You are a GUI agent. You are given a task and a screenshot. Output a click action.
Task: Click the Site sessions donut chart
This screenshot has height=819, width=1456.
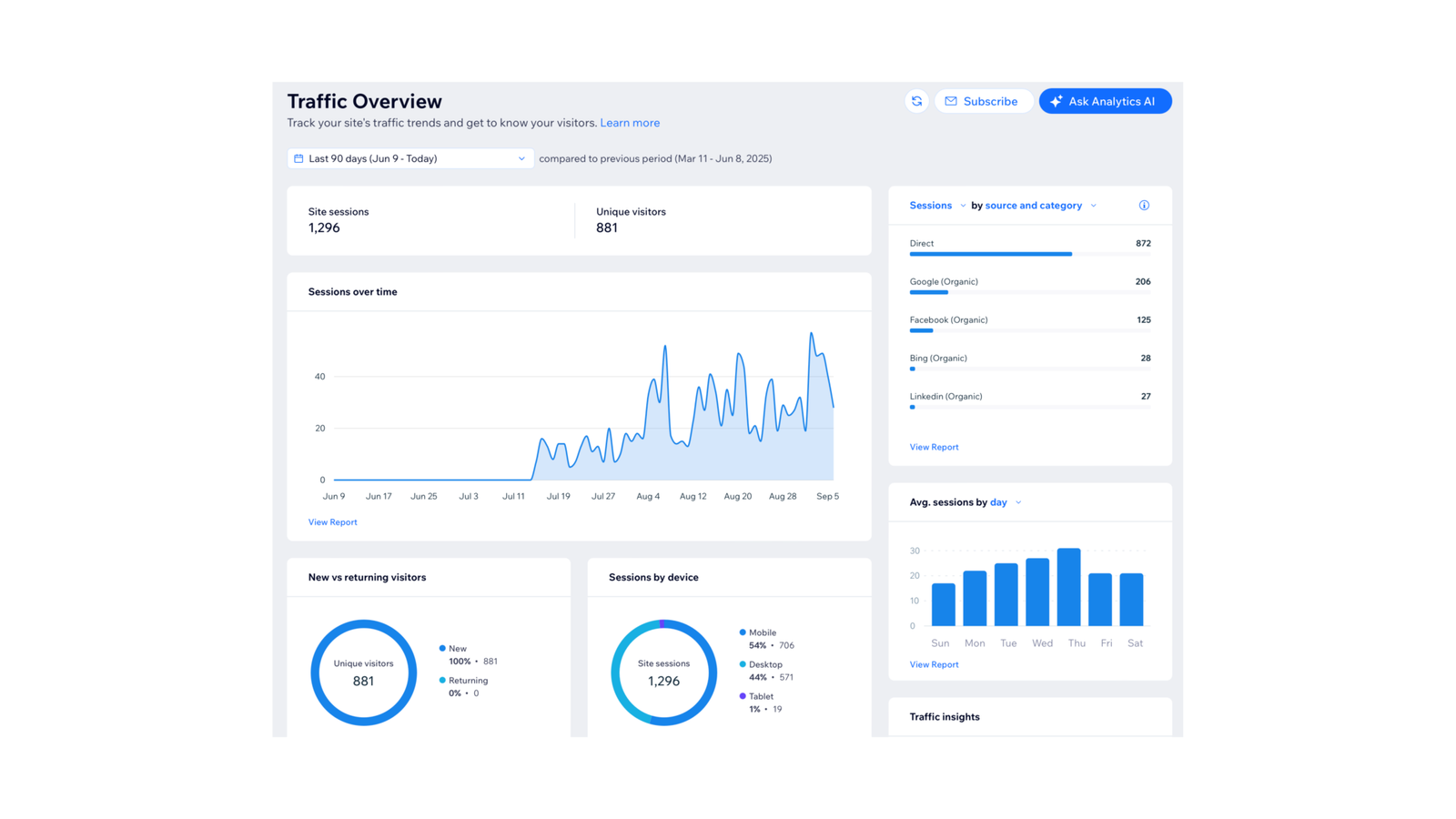tap(663, 672)
